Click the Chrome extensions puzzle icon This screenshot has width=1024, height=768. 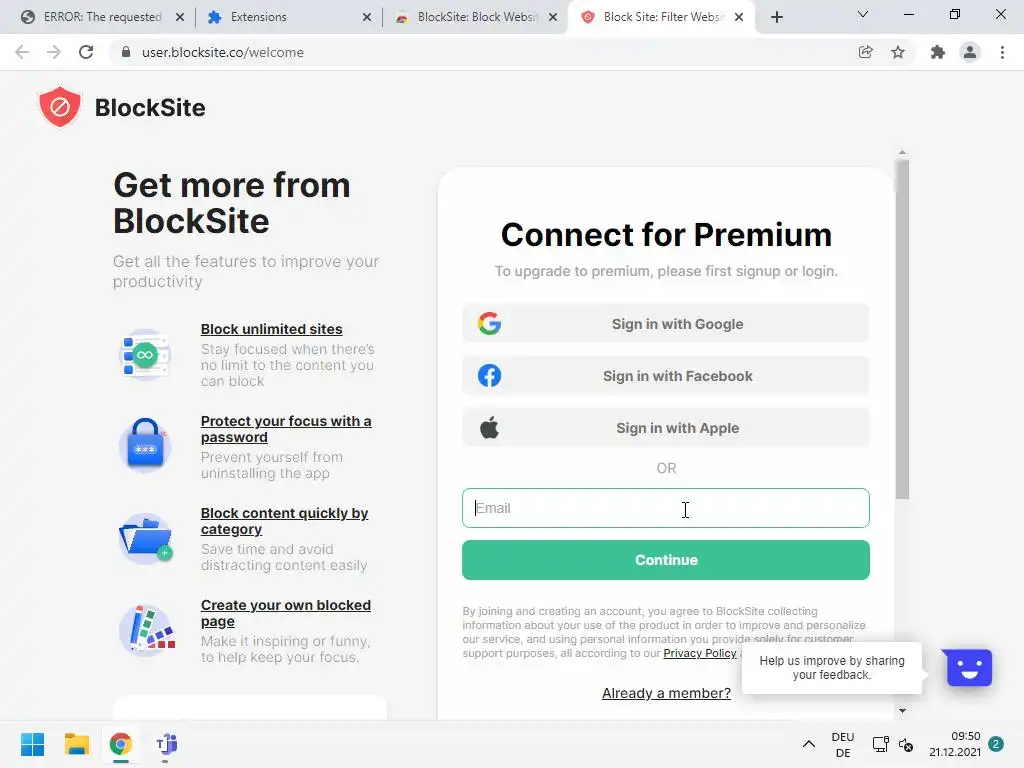(x=937, y=52)
